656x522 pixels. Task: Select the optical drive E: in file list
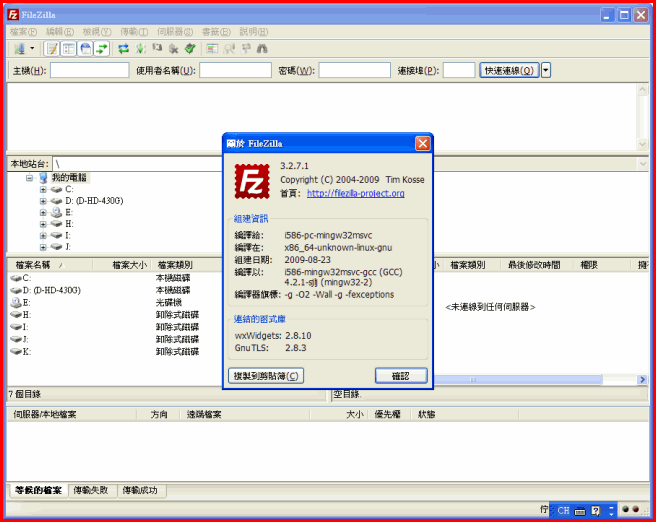tap(20, 302)
